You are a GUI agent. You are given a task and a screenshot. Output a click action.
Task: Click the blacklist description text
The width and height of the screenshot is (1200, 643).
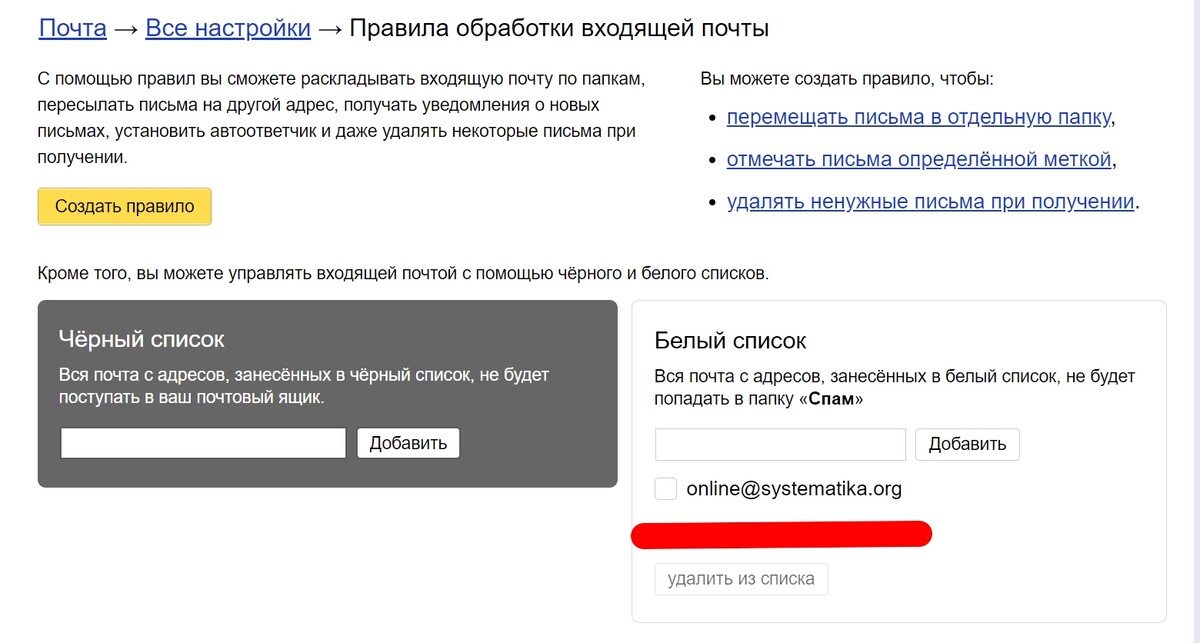(x=305, y=386)
